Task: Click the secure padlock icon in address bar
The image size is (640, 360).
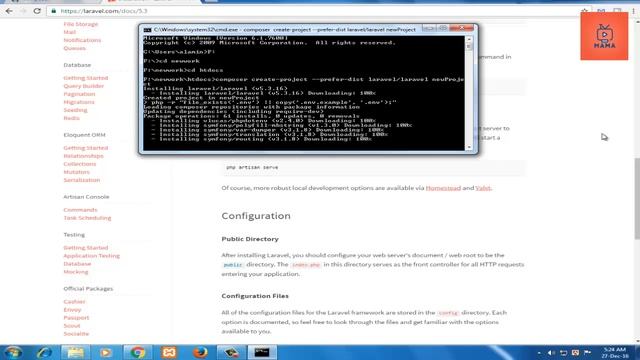Action: [x=53, y=11]
